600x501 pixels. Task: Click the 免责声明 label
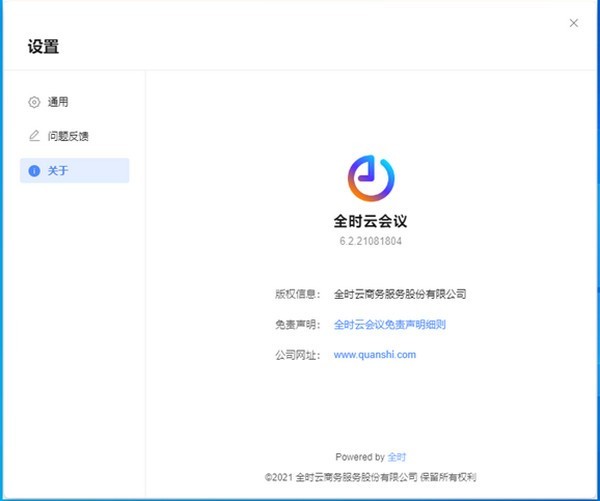click(x=296, y=325)
